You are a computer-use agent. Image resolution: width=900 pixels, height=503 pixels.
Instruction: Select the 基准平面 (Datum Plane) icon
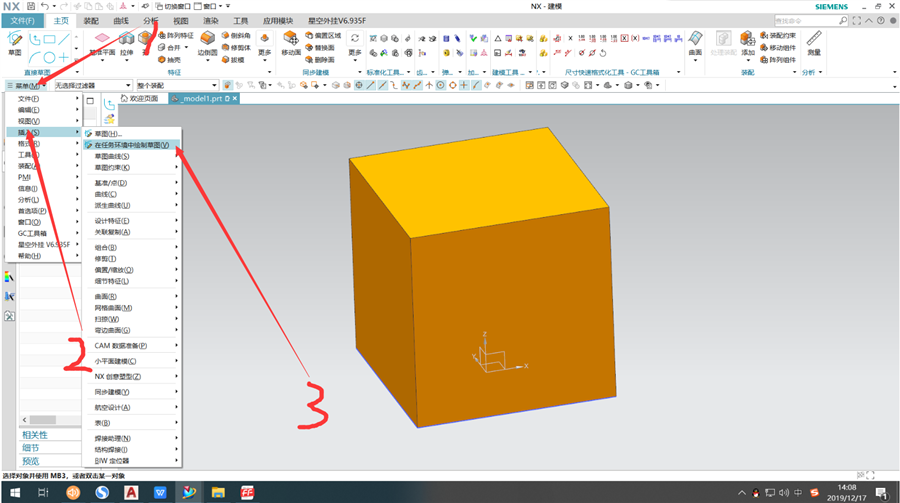point(102,40)
